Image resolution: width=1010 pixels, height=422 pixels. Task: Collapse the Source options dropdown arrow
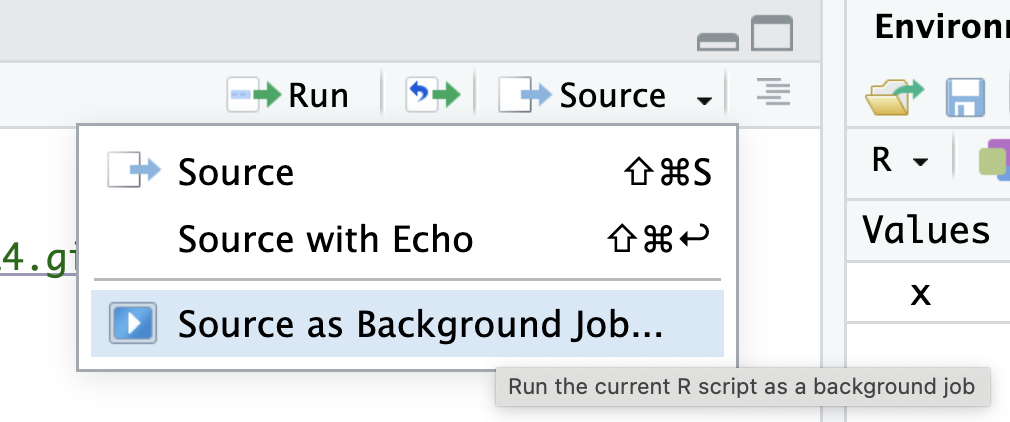(705, 99)
